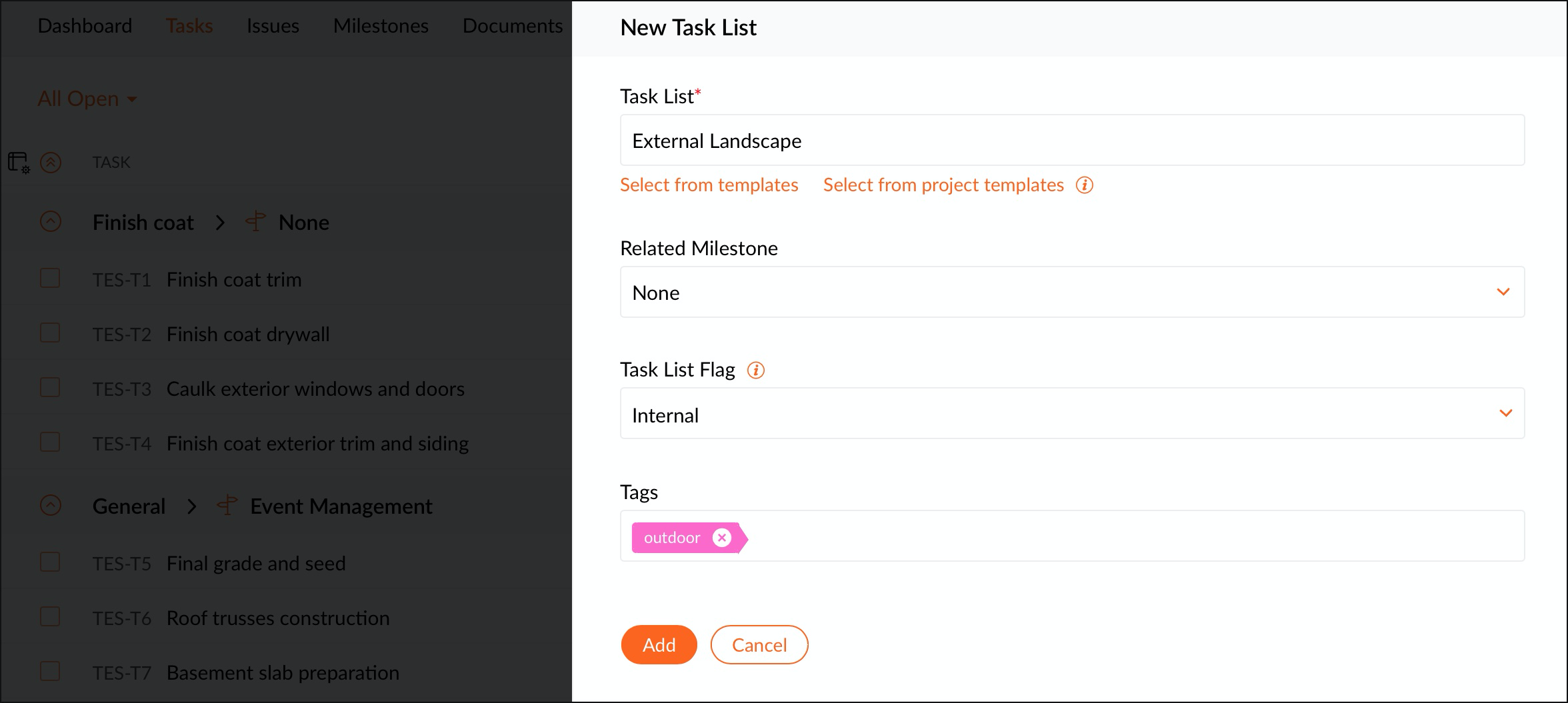The width and height of the screenshot is (1568, 703).
Task: Select the Roof trusses construction checkbox
Action: [50, 617]
